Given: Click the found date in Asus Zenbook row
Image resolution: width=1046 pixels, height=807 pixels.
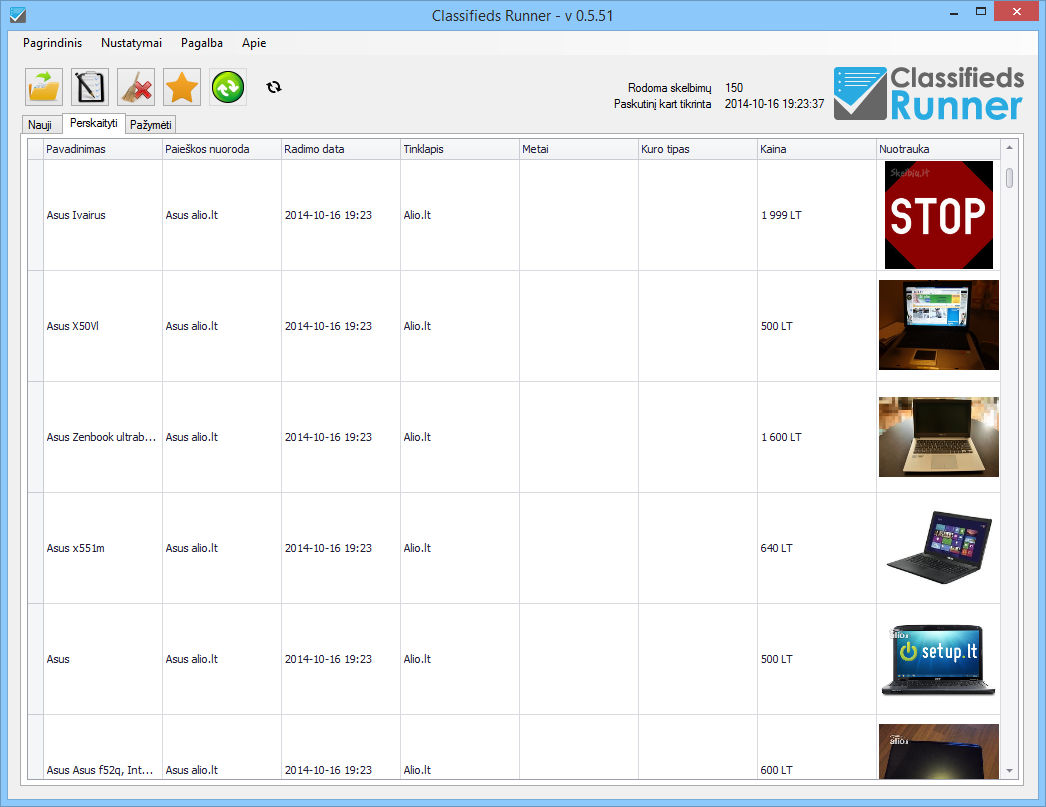Looking at the screenshot, I should [x=328, y=437].
